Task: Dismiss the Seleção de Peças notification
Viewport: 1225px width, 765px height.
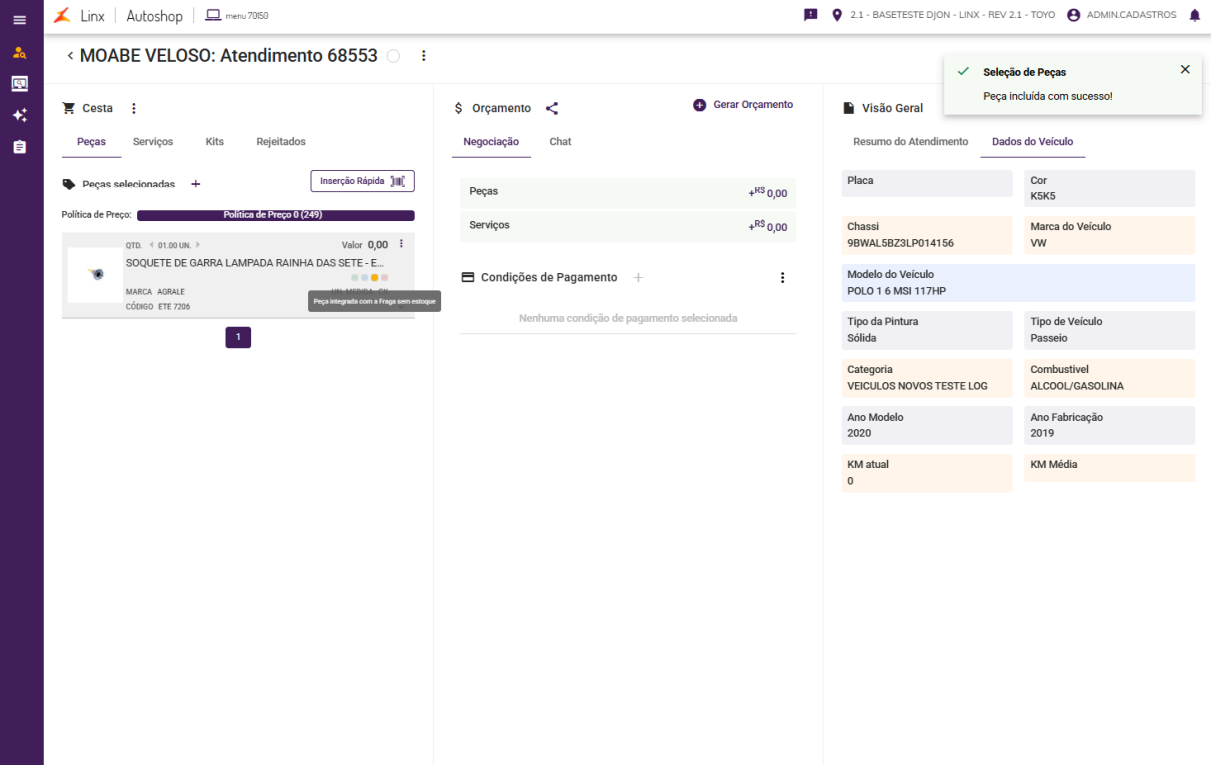Action: pyautogui.click(x=1185, y=69)
